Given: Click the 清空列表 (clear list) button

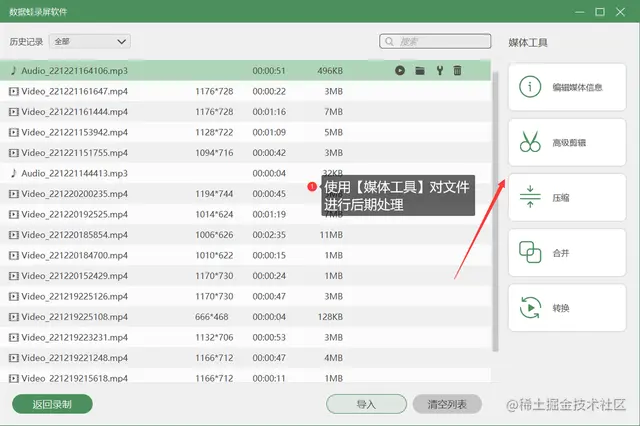Looking at the screenshot, I should 447,404.
